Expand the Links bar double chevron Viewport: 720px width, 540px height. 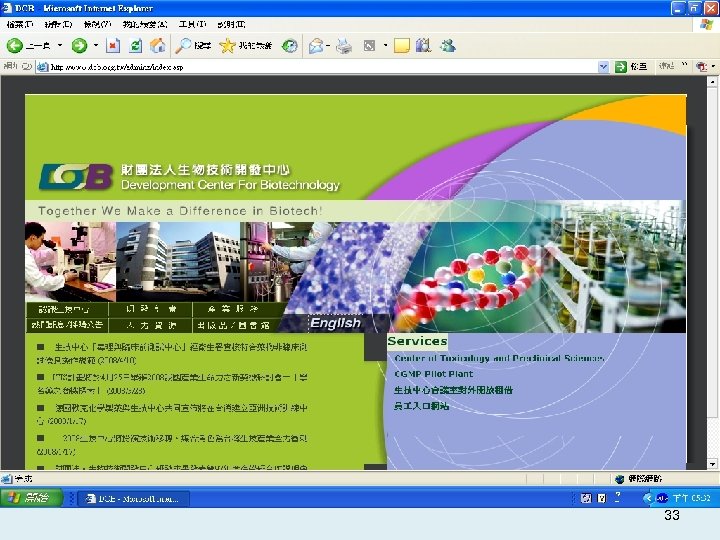coord(684,66)
